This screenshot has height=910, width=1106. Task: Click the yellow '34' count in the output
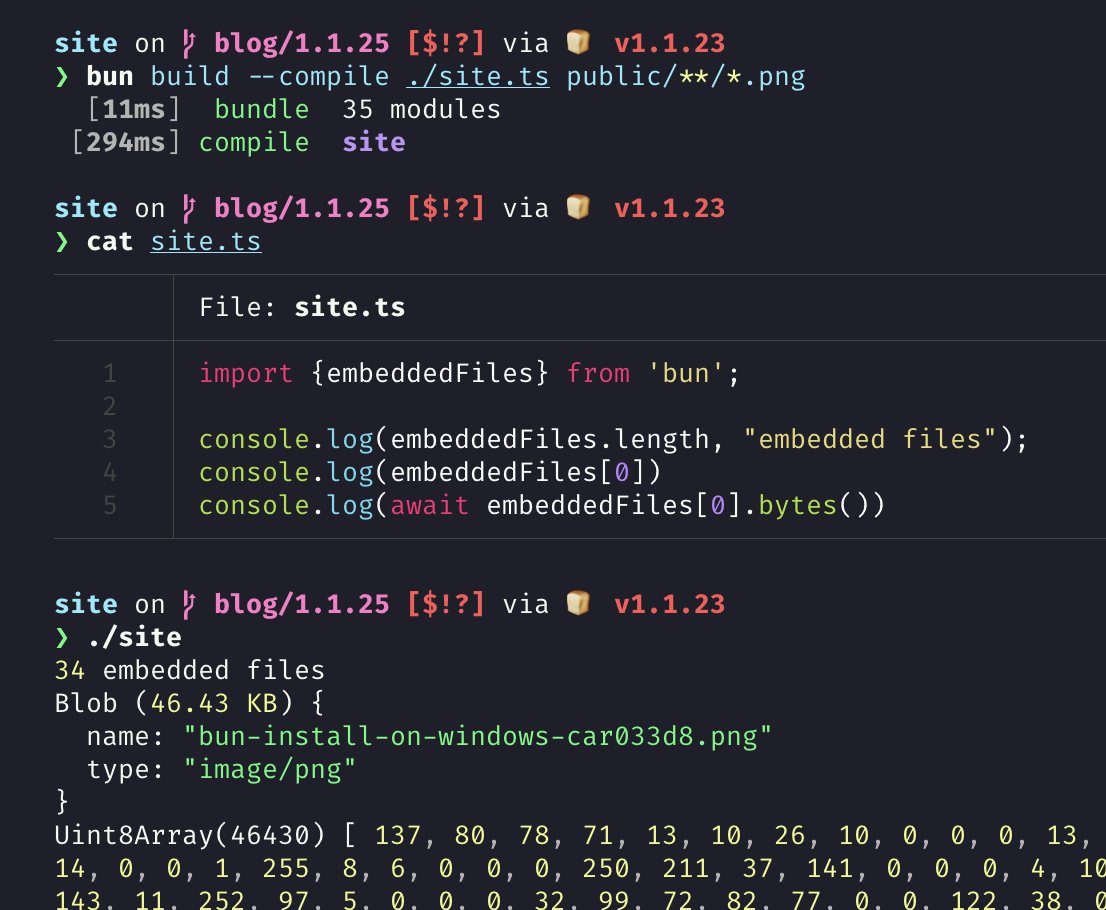tap(70, 670)
